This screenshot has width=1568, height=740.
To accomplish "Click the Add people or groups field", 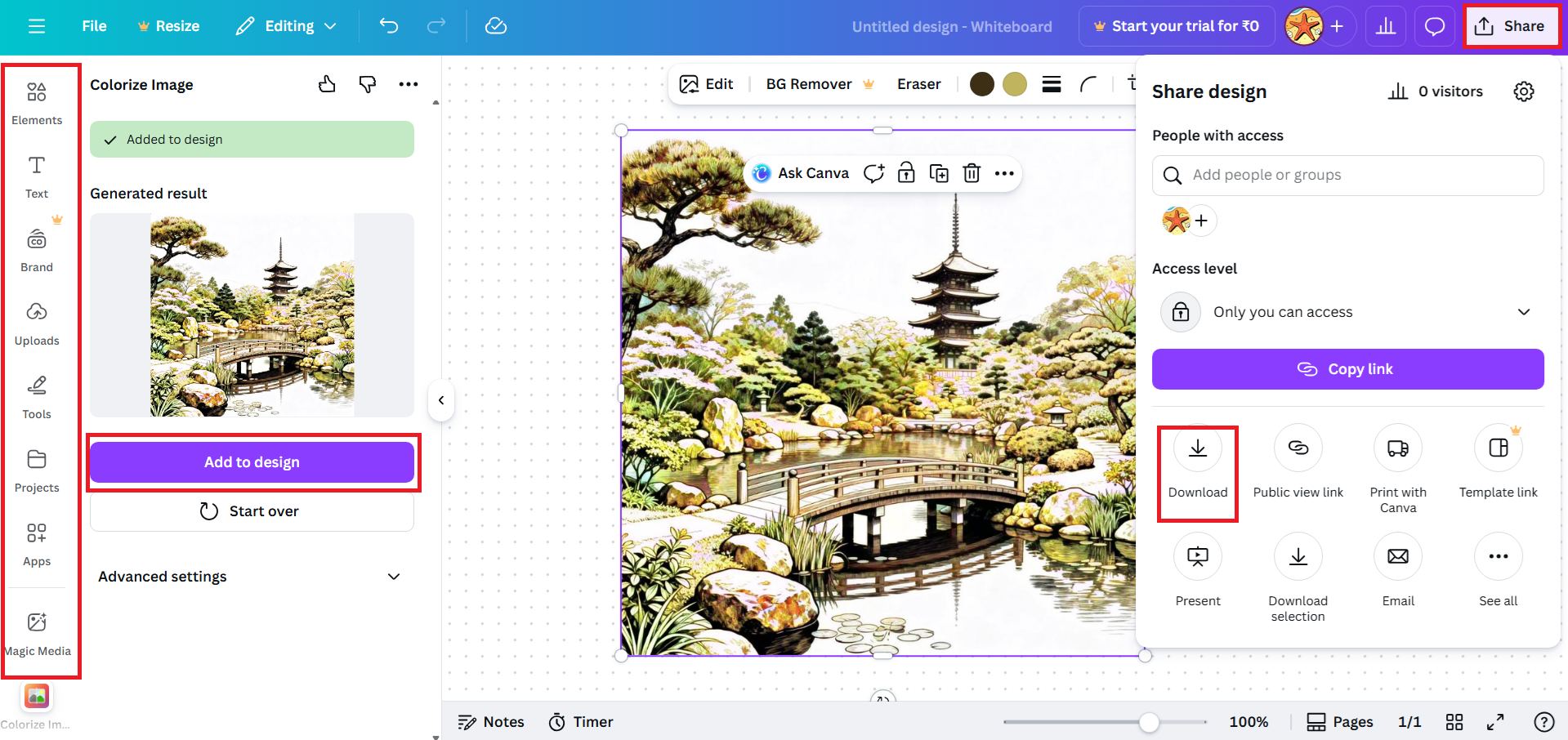I will [x=1347, y=175].
